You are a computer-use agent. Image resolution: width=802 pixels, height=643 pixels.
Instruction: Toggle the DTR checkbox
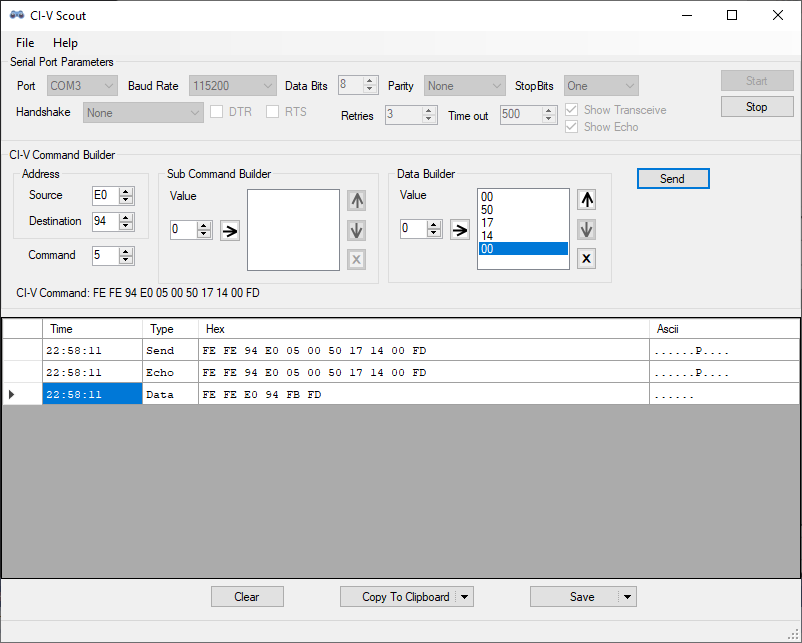(216, 112)
